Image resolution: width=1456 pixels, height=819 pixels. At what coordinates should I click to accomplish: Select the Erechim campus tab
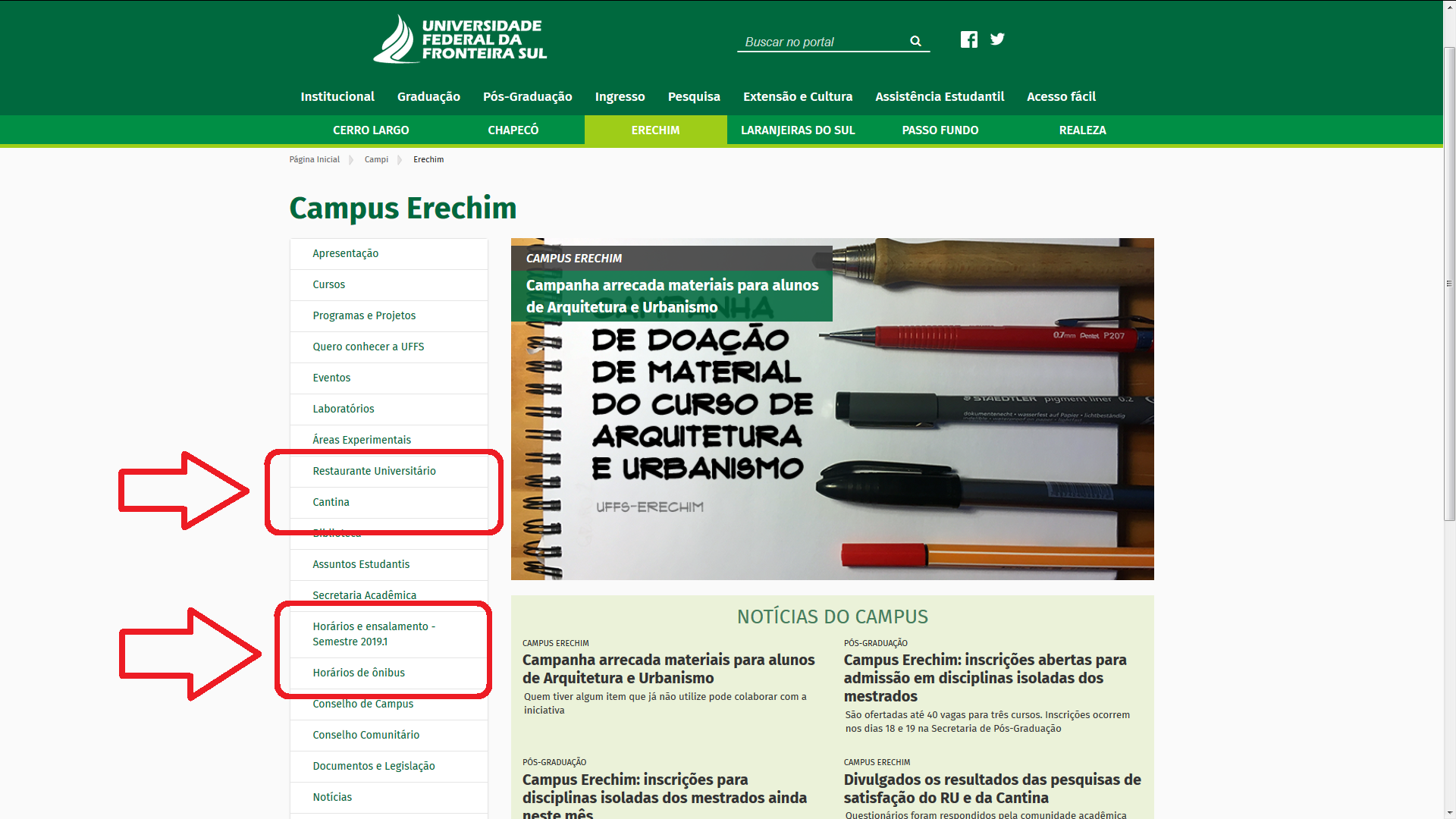(x=656, y=130)
